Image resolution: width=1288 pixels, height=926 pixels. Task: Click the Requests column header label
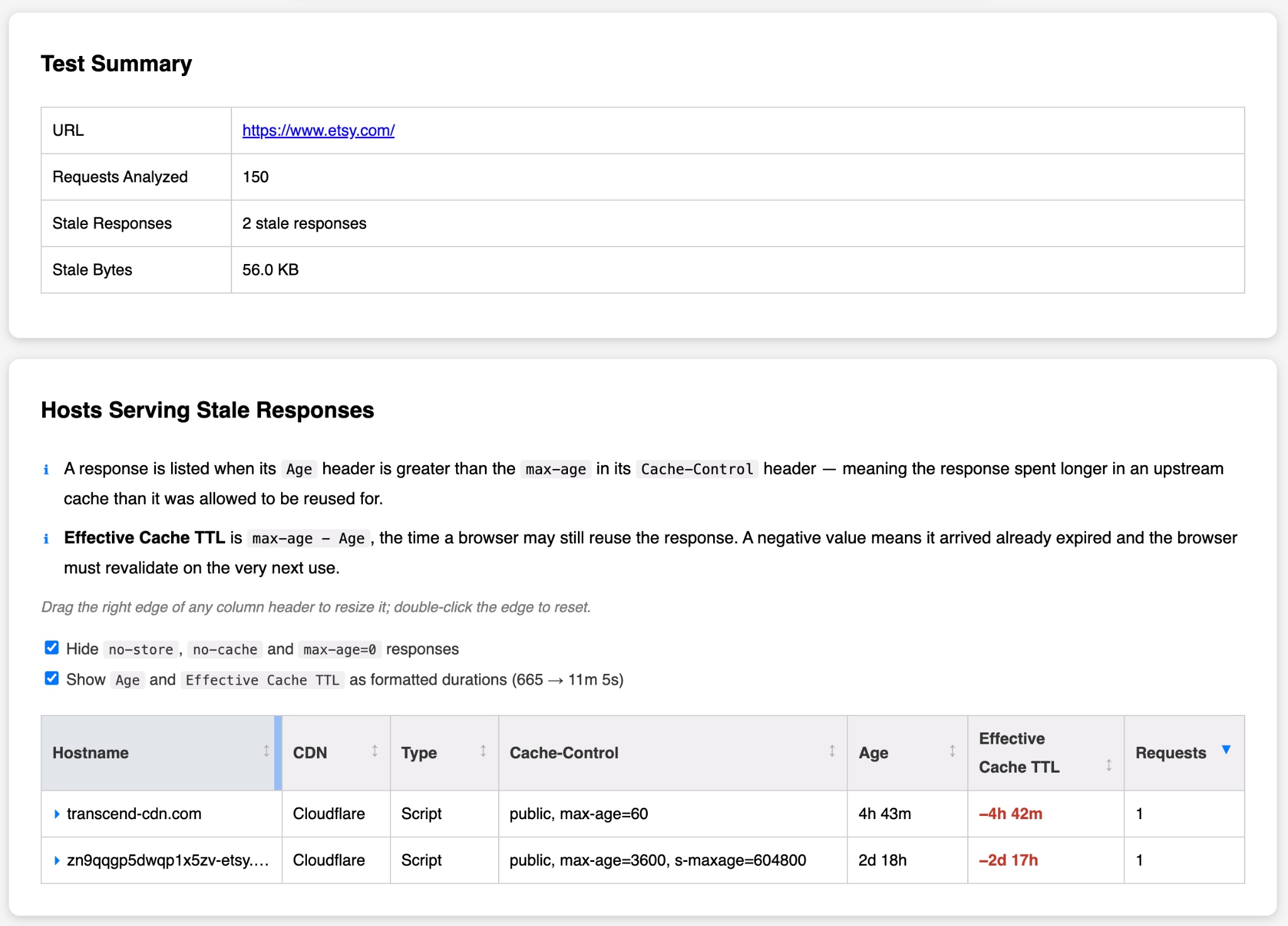point(1170,753)
